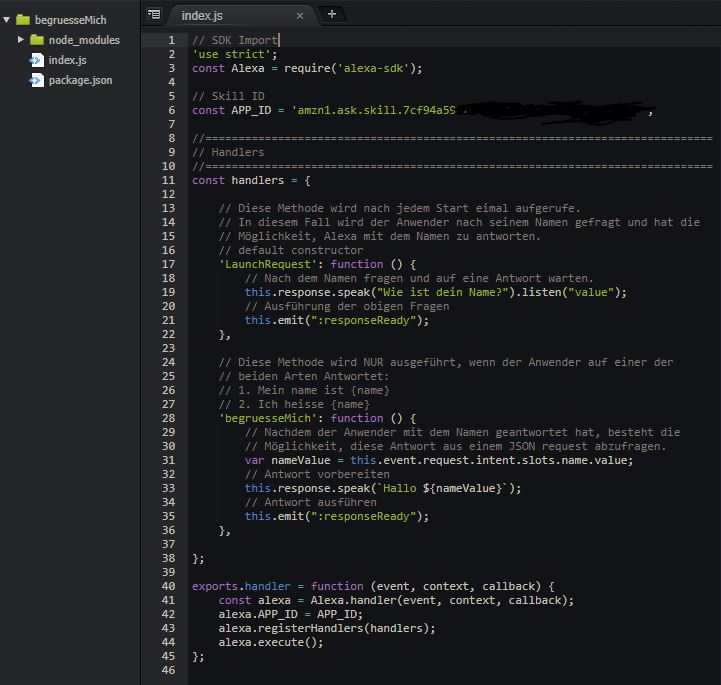
Task: Click the node_modules folder icon
Action: (x=37, y=40)
